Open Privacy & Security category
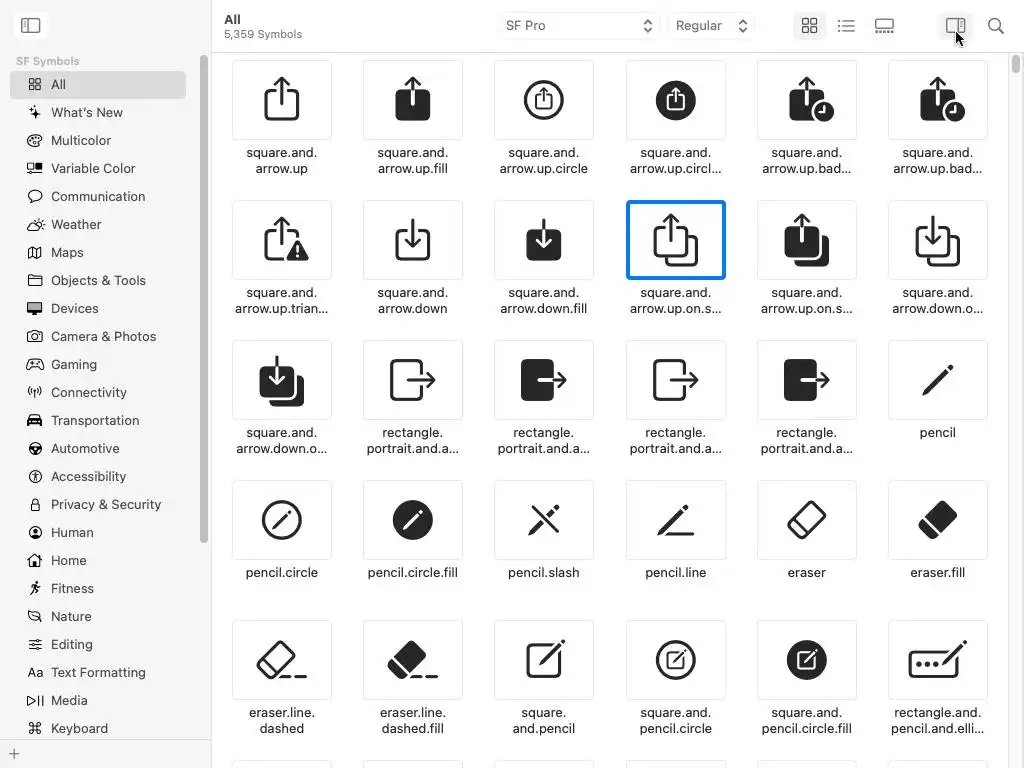The width and height of the screenshot is (1024, 768). [x=98, y=505]
